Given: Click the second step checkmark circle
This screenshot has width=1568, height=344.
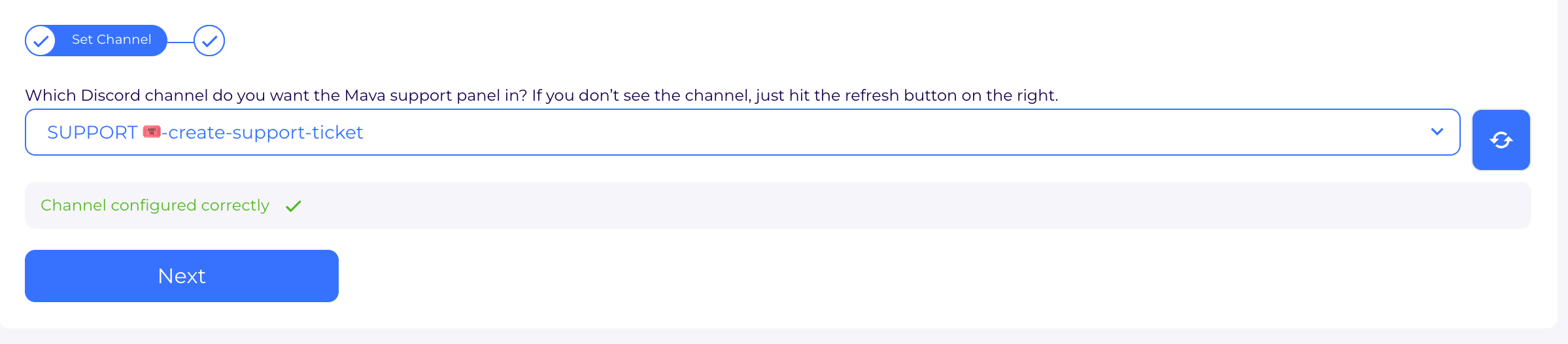Looking at the screenshot, I should [209, 41].
